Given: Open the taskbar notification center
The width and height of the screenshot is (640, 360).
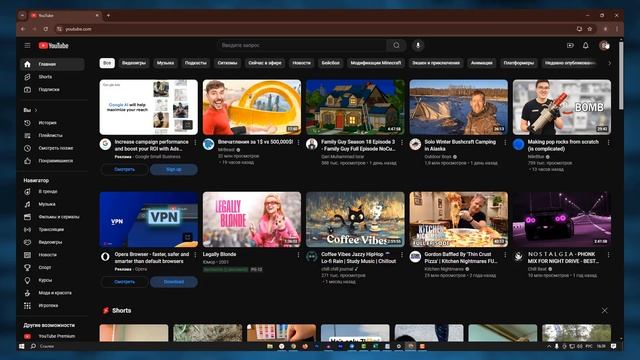Looking at the screenshot, I should point(613,346).
